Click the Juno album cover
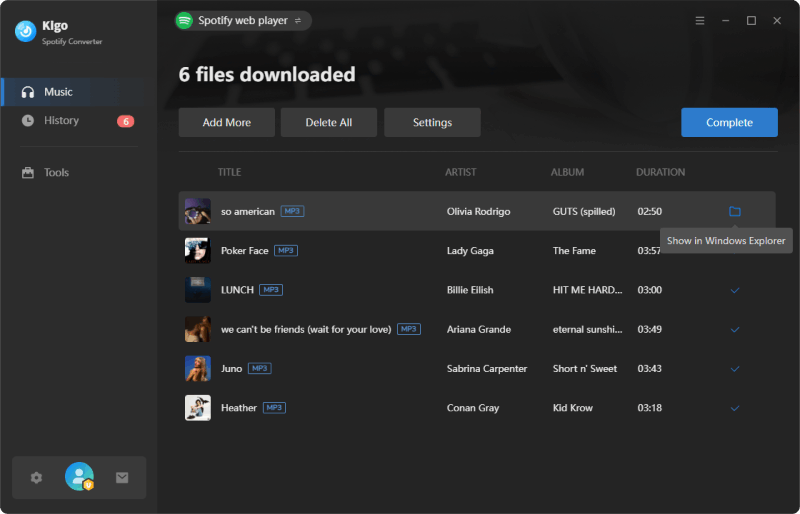The height and width of the screenshot is (514, 800). (x=197, y=369)
